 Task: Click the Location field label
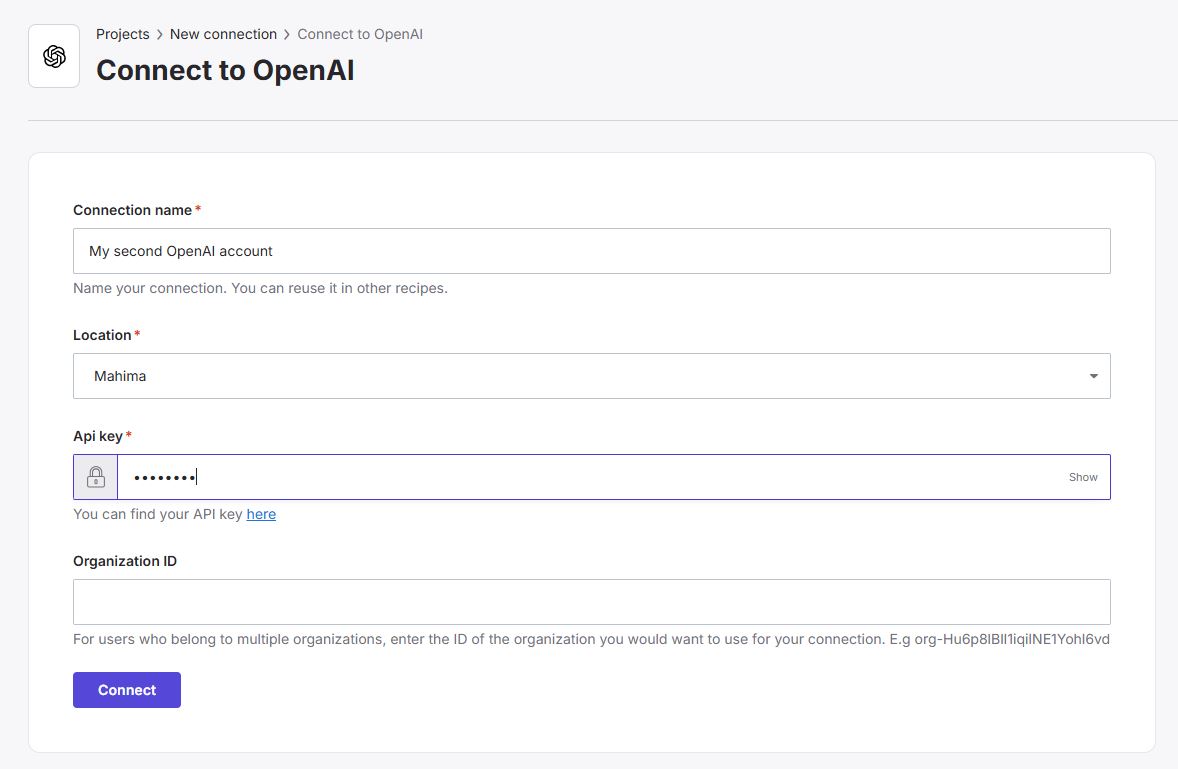tap(102, 335)
